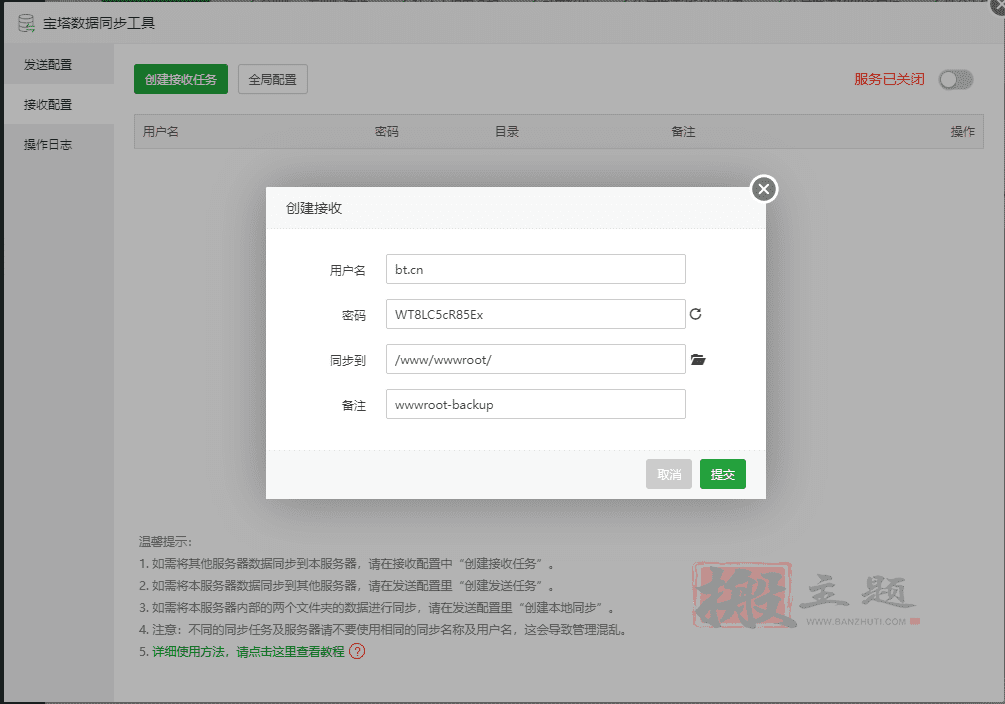Click the 备注 input with wwwroot-backup

point(535,404)
